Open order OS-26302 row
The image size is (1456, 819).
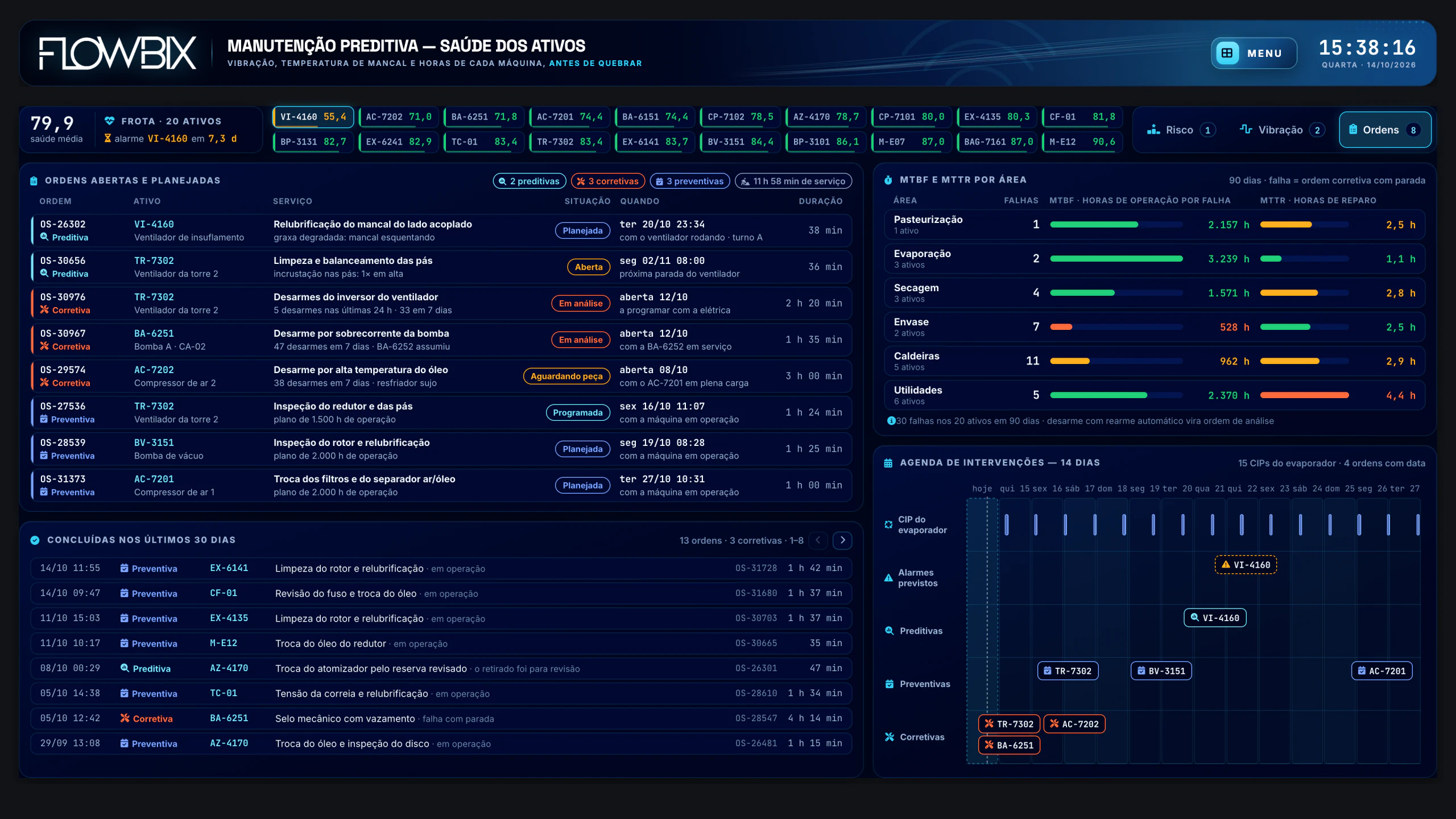[441, 230]
